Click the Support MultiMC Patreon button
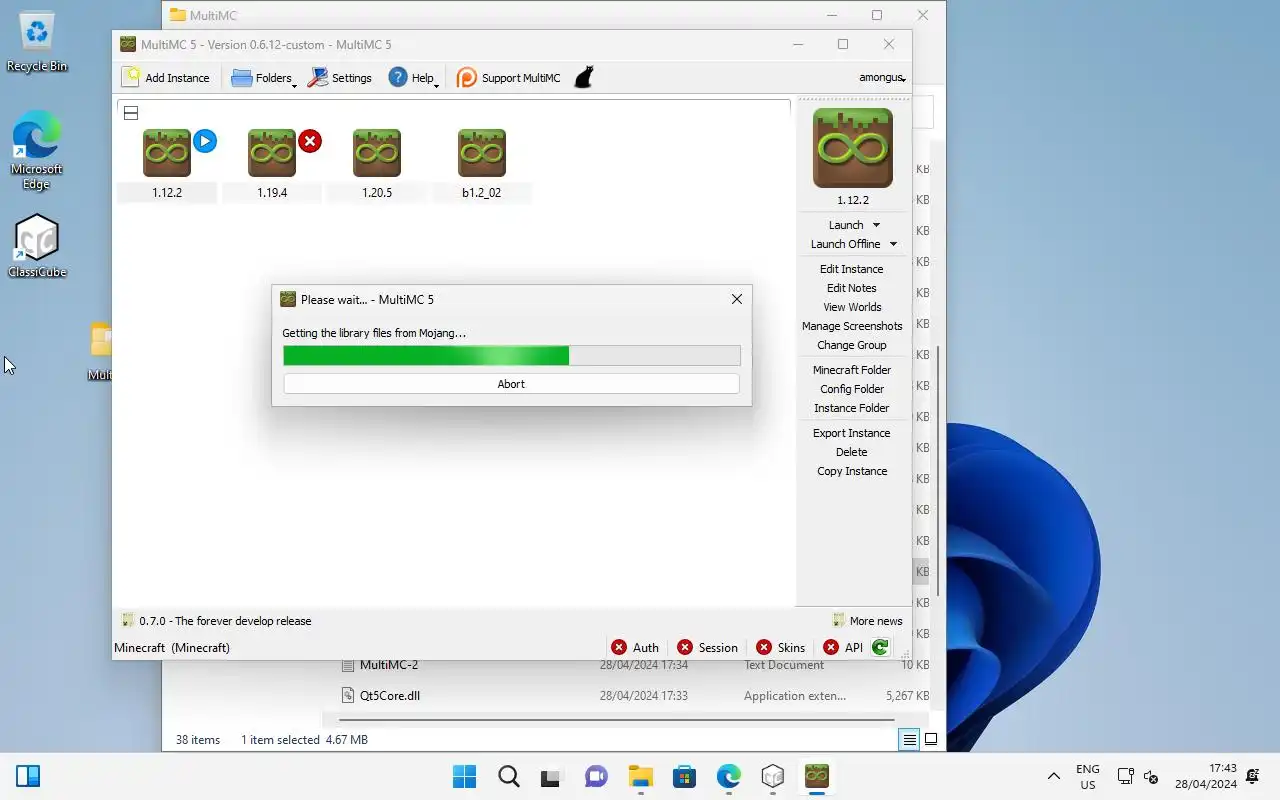The width and height of the screenshot is (1280, 800). (x=509, y=77)
